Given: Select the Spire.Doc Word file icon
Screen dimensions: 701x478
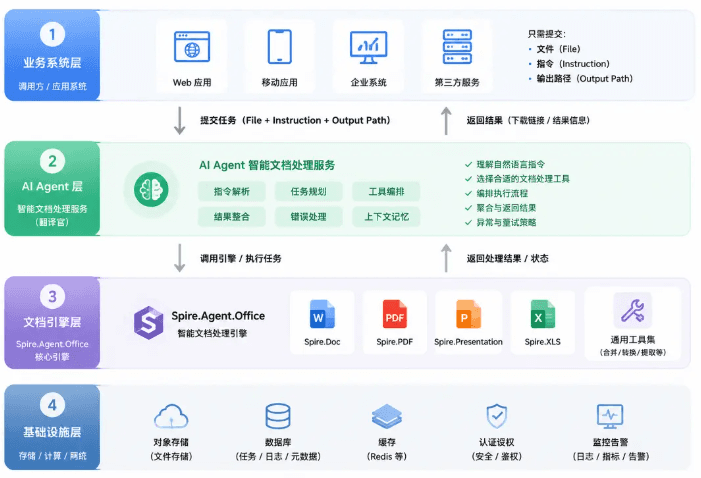Looking at the screenshot, I should click(322, 314).
